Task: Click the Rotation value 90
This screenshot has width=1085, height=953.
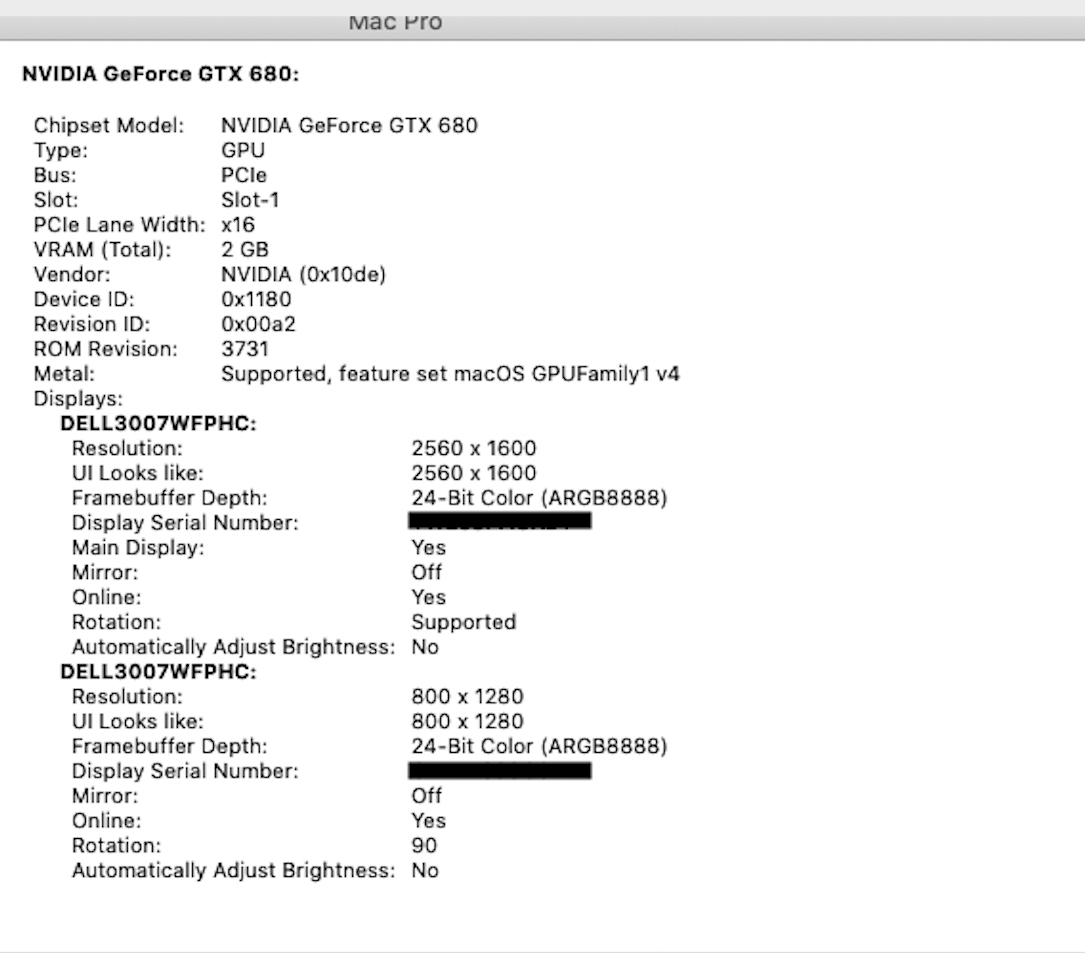Action: [424, 846]
